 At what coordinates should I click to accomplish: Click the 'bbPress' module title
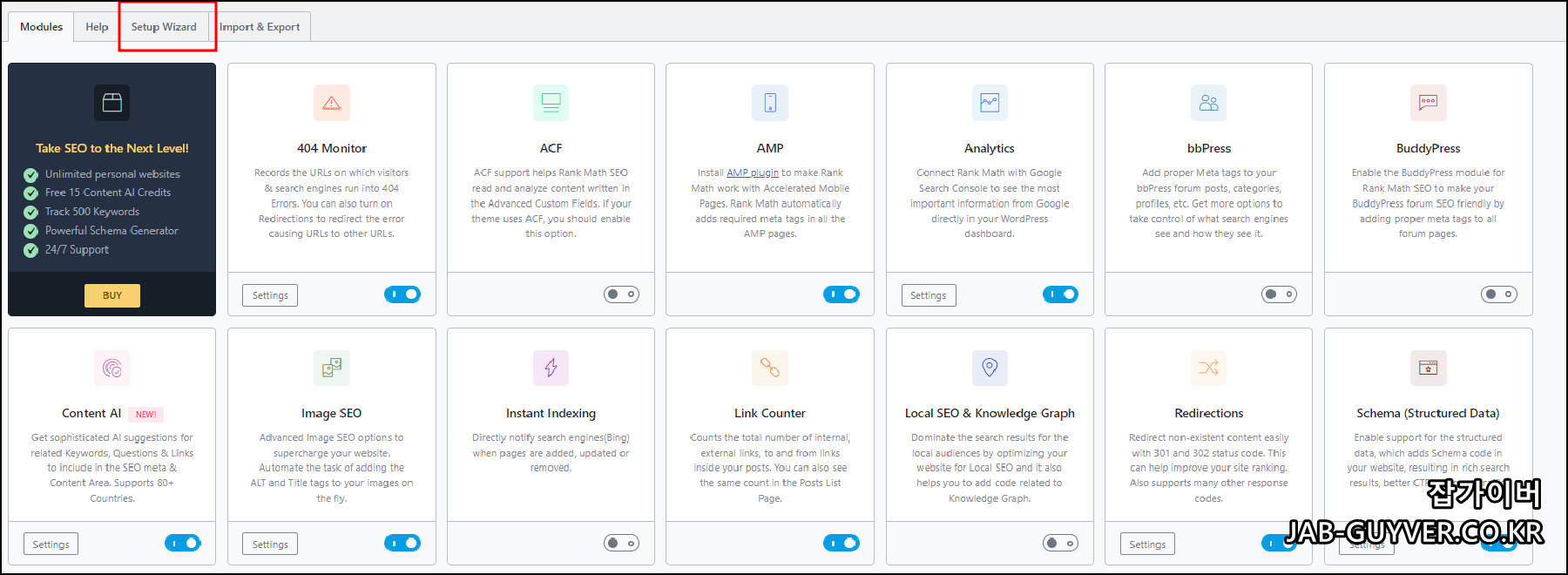(x=1209, y=148)
